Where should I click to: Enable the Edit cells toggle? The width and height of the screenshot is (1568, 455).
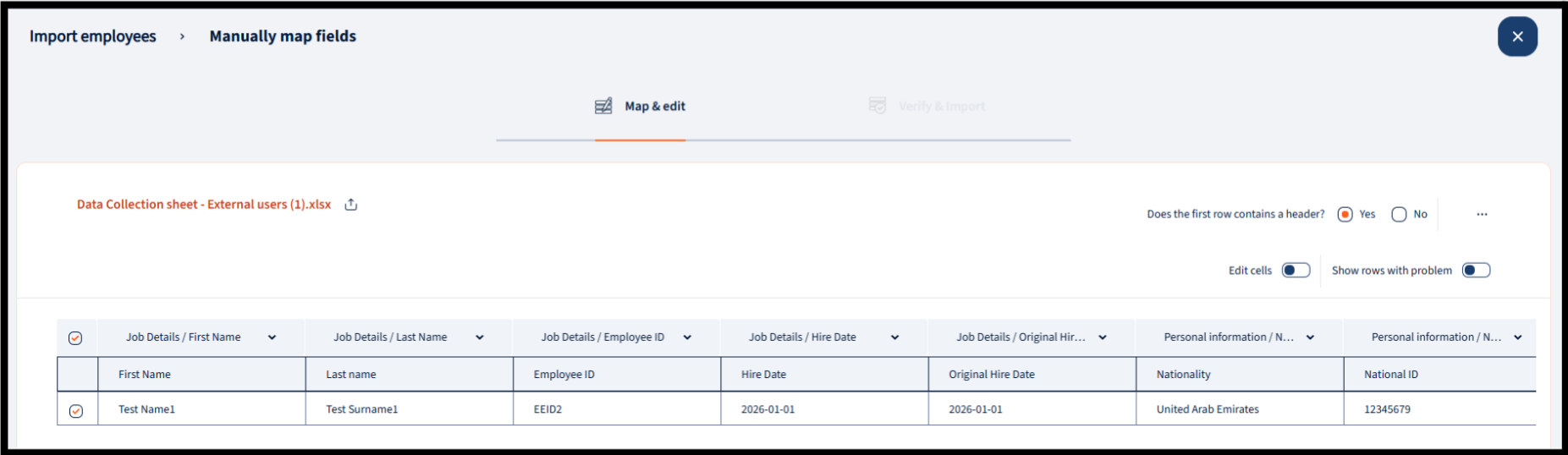(x=1296, y=270)
